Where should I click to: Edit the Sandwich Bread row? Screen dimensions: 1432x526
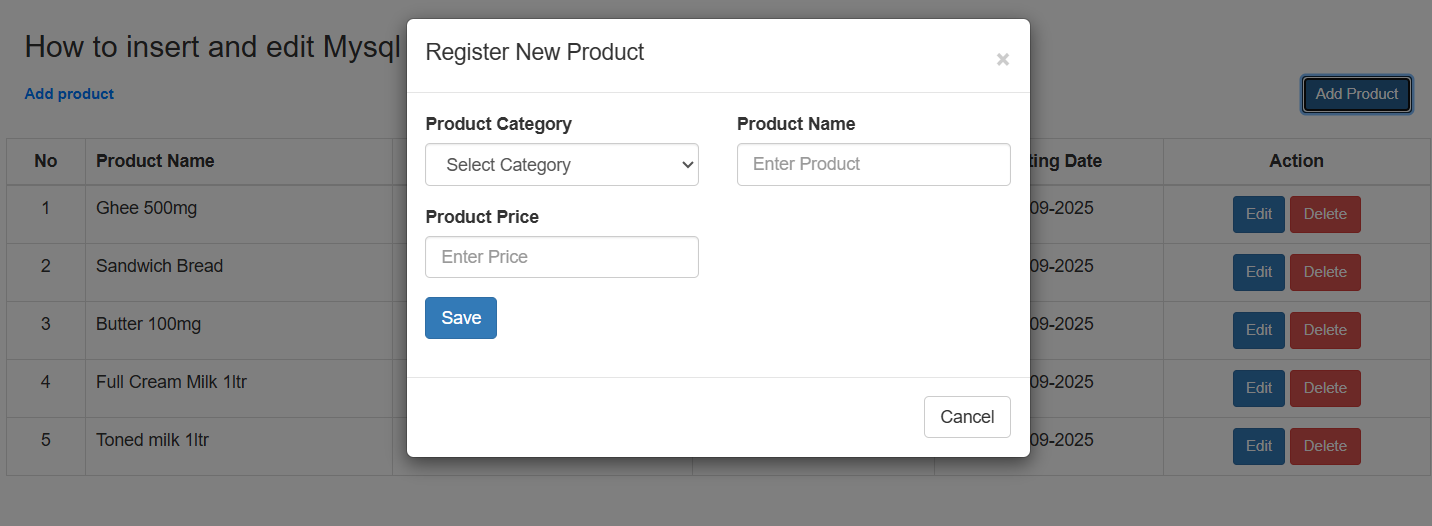coord(1258,272)
